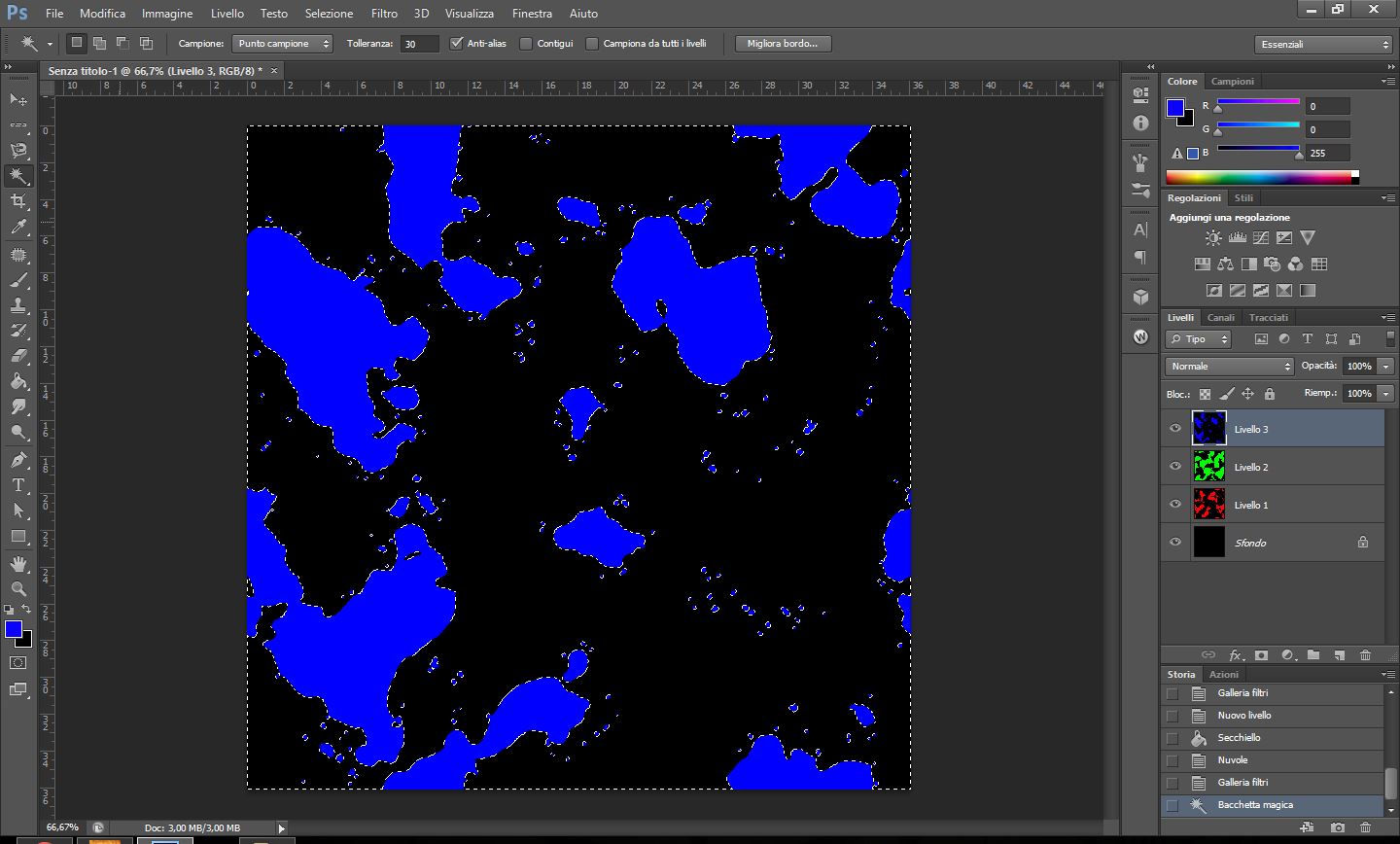This screenshot has height=844, width=1400.
Task: Add a Hue/Saturation adjustment
Action: click(x=1202, y=264)
